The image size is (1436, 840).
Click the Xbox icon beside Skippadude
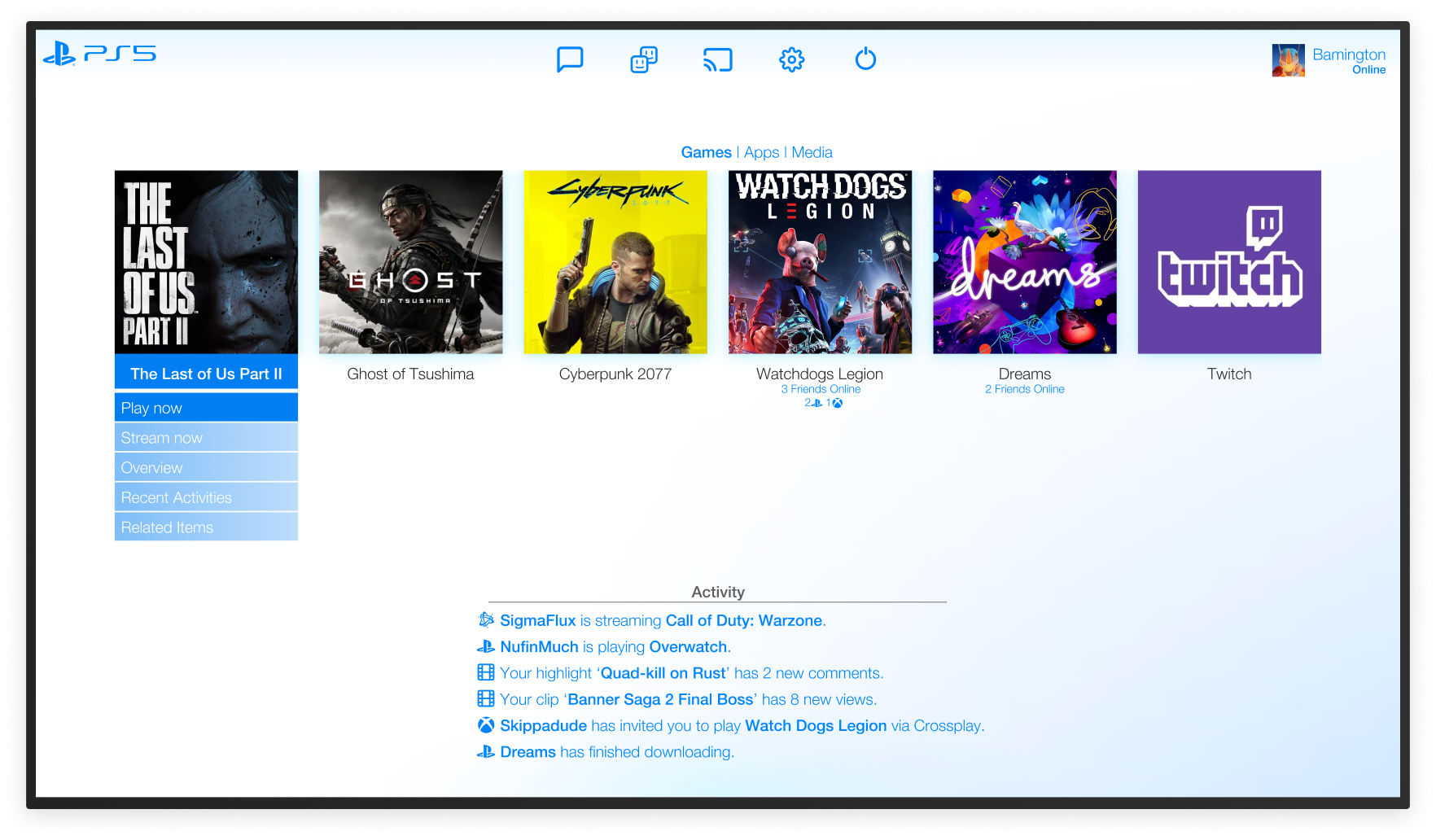click(x=486, y=725)
